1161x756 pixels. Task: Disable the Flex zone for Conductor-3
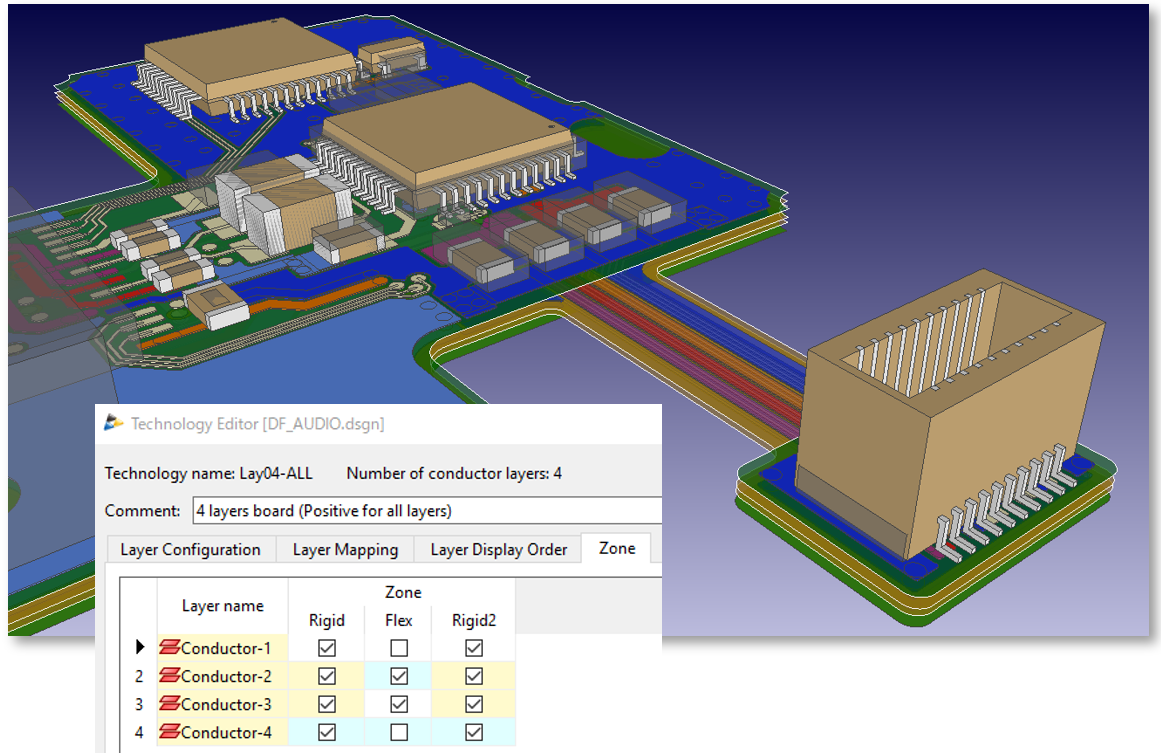click(399, 704)
